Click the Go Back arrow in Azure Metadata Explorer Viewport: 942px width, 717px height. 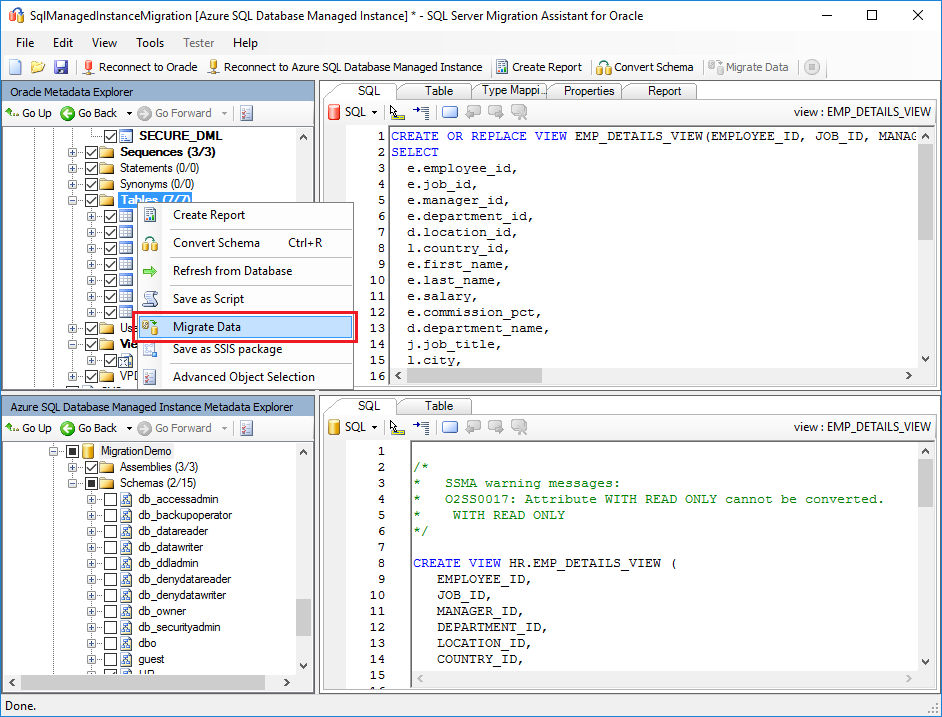67,428
